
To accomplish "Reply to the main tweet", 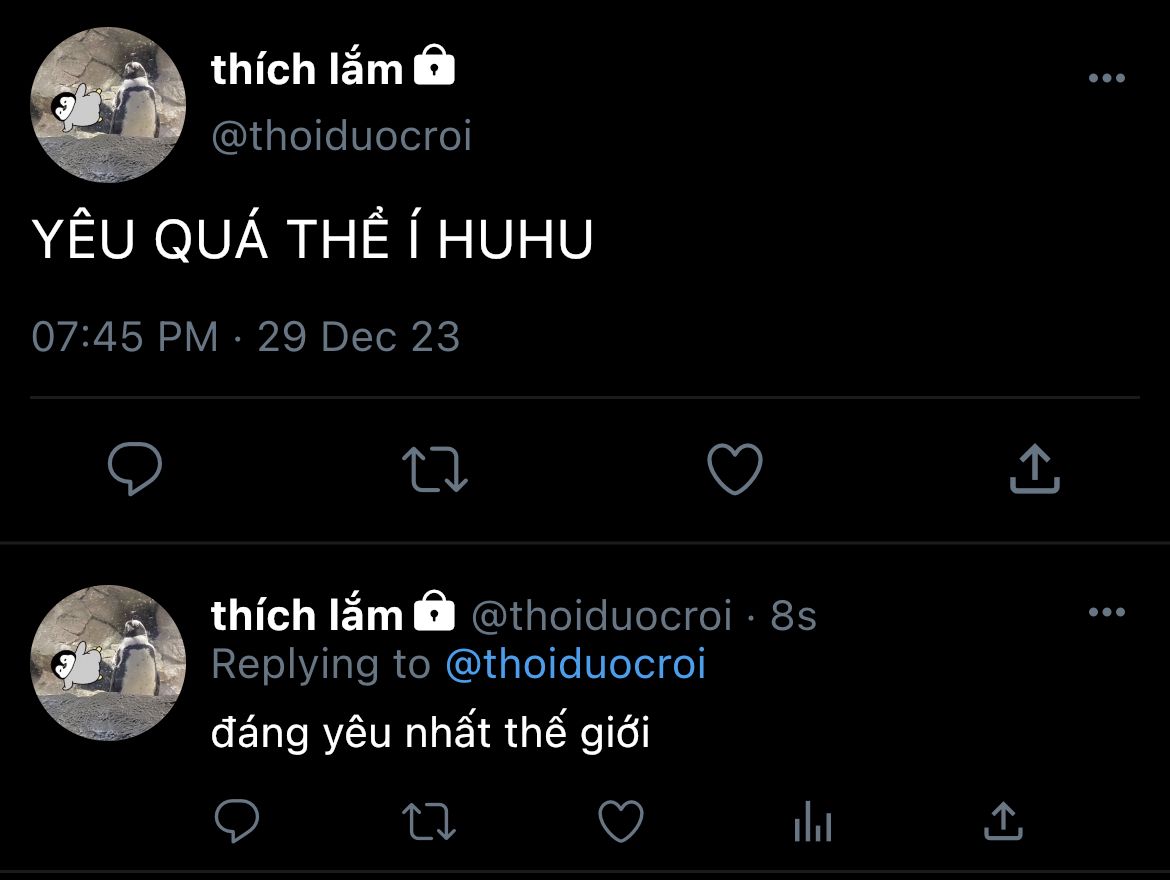I will [135, 469].
